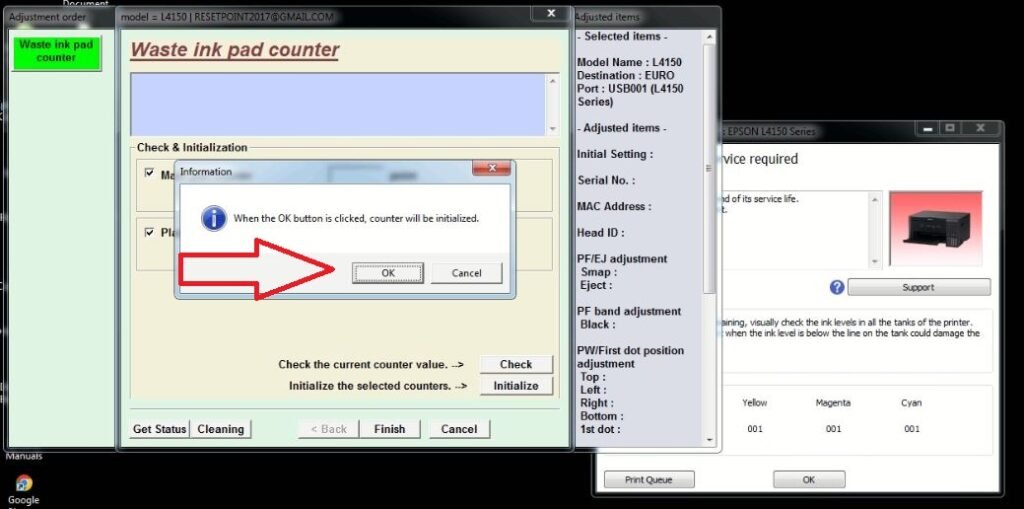Click the Finish button
The height and width of the screenshot is (509, 1024).
coord(390,429)
